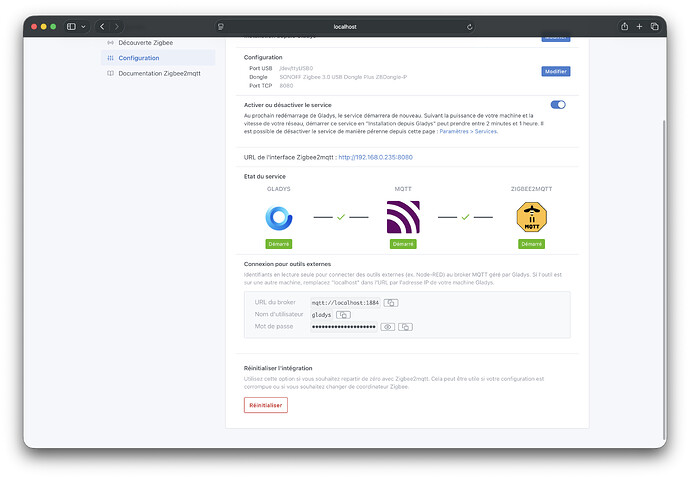
Task: Click the Etat du service heading
Action: (x=265, y=176)
